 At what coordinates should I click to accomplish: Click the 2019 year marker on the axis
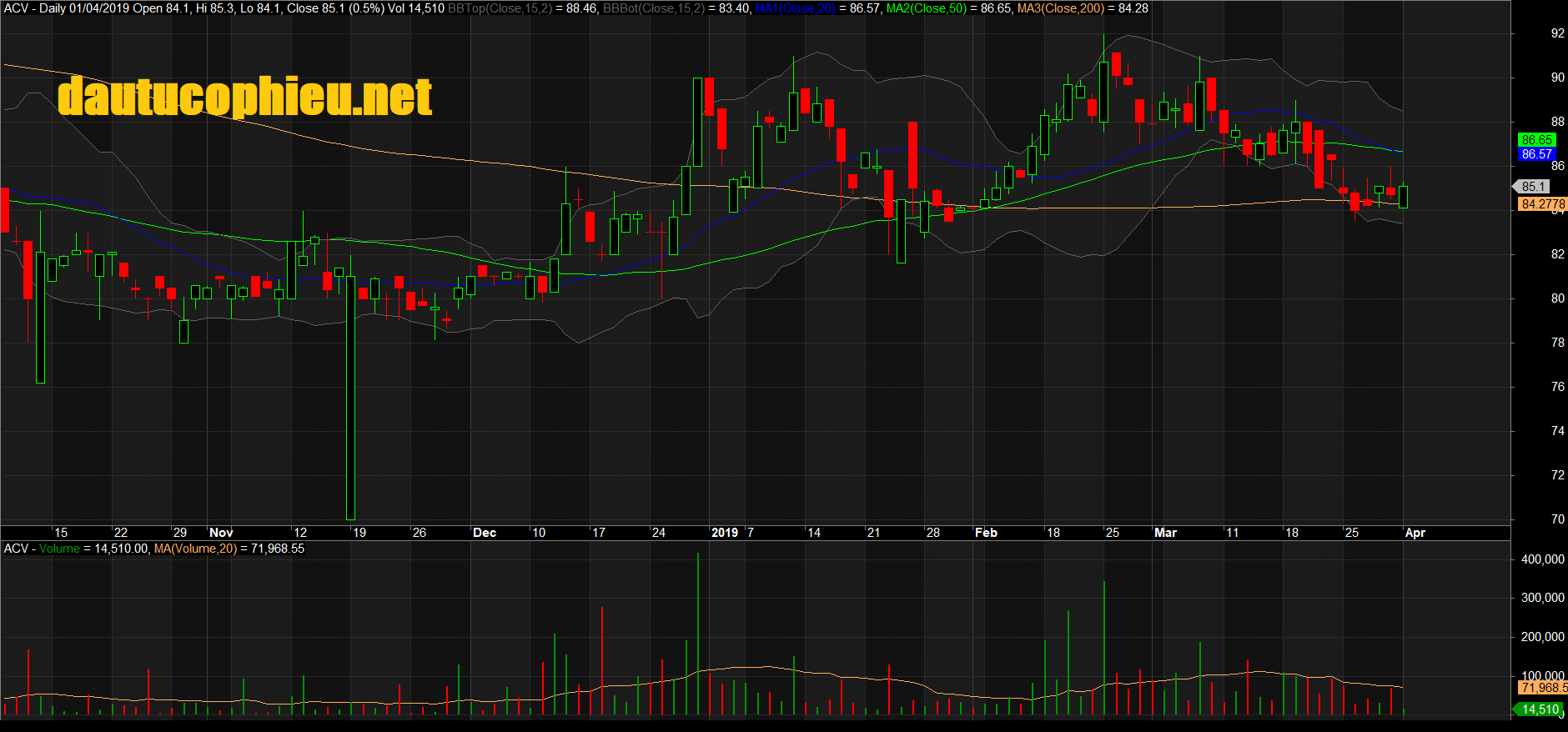(x=724, y=533)
